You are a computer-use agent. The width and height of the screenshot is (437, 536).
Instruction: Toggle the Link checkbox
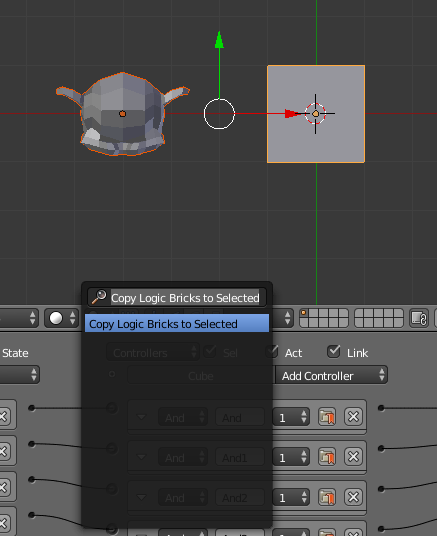coord(333,352)
